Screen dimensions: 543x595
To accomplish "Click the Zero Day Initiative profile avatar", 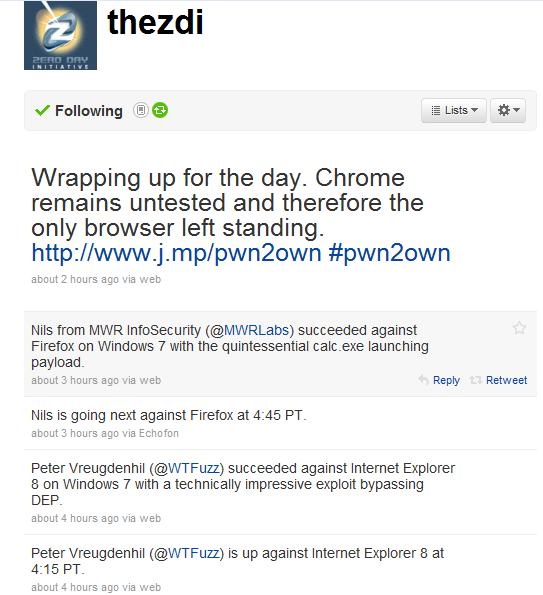I will click(x=60, y=35).
